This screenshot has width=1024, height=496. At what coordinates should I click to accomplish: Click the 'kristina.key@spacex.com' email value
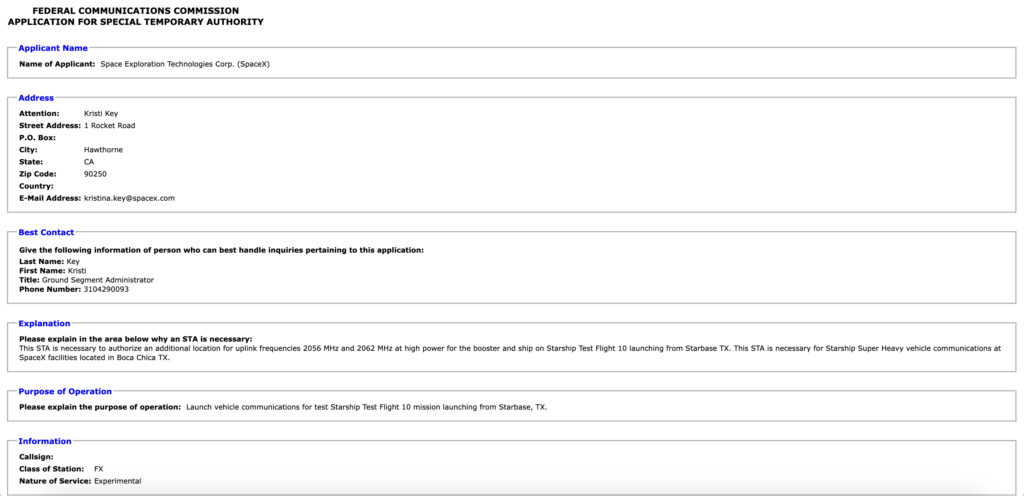pos(129,198)
